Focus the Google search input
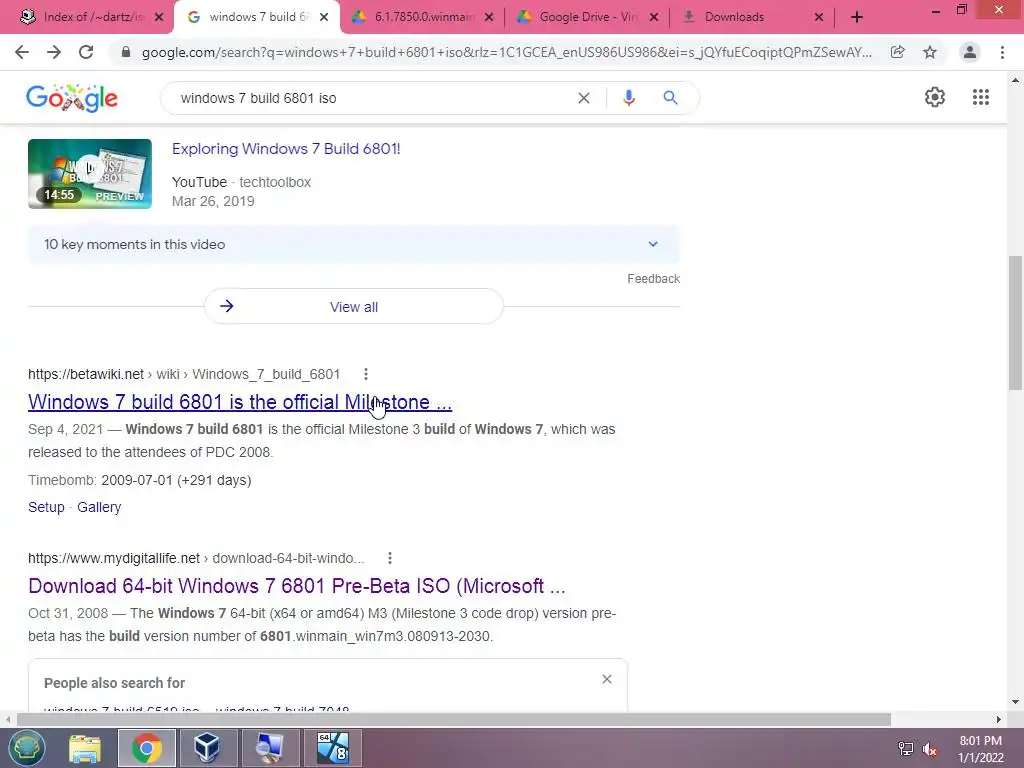 coord(372,98)
